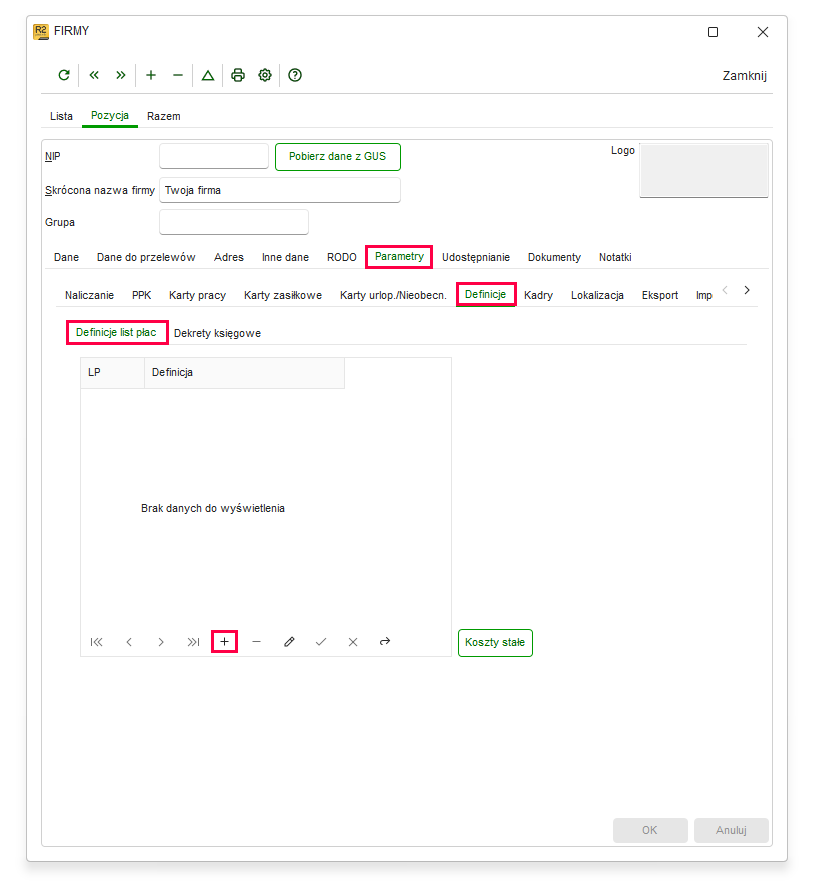The height and width of the screenshot is (883, 813).
Task: Open the Dane do przelewów tab
Action: pyautogui.click(x=146, y=257)
